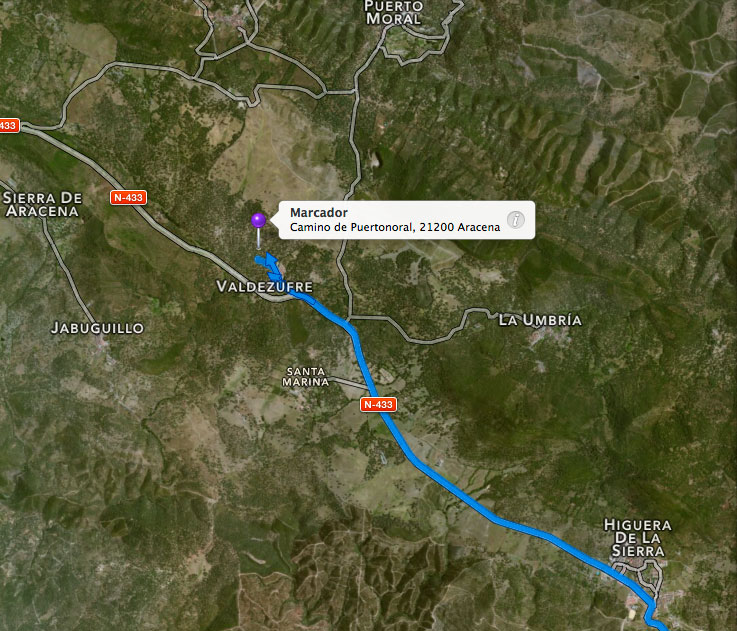This screenshot has width=737, height=631.
Task: Click the info icon in Marcador callout
Action: tap(516, 220)
